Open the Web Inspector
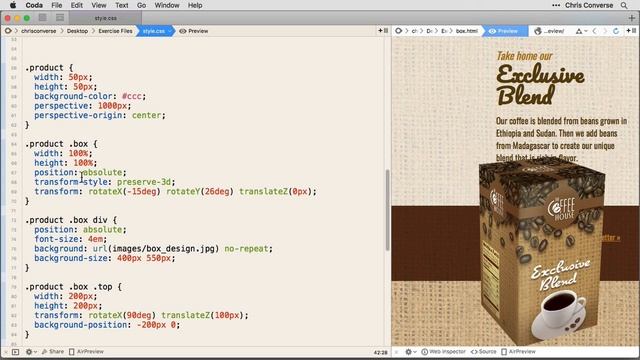Viewport: 640px width, 360px height. click(x=443, y=352)
